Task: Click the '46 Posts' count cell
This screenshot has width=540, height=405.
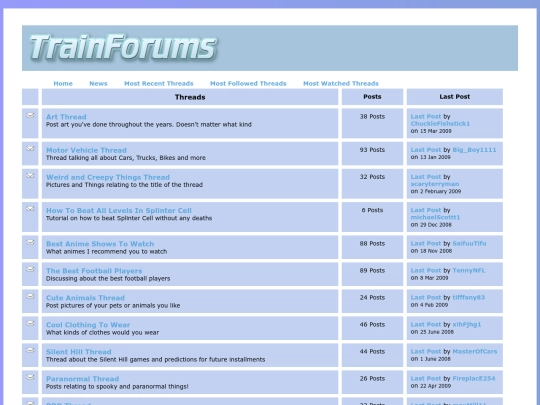Action: [372, 328]
